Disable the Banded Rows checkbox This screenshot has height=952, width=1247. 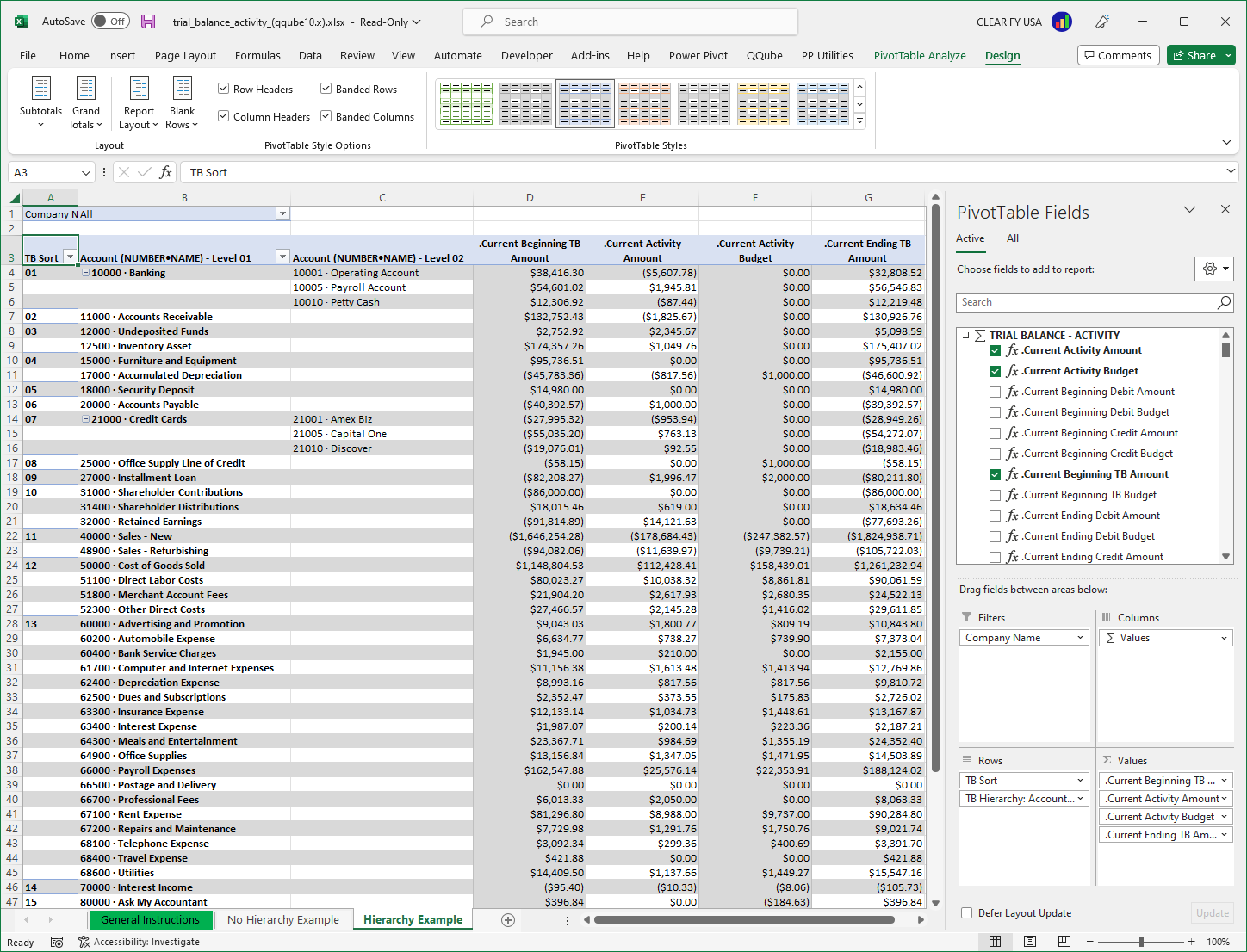pos(326,88)
